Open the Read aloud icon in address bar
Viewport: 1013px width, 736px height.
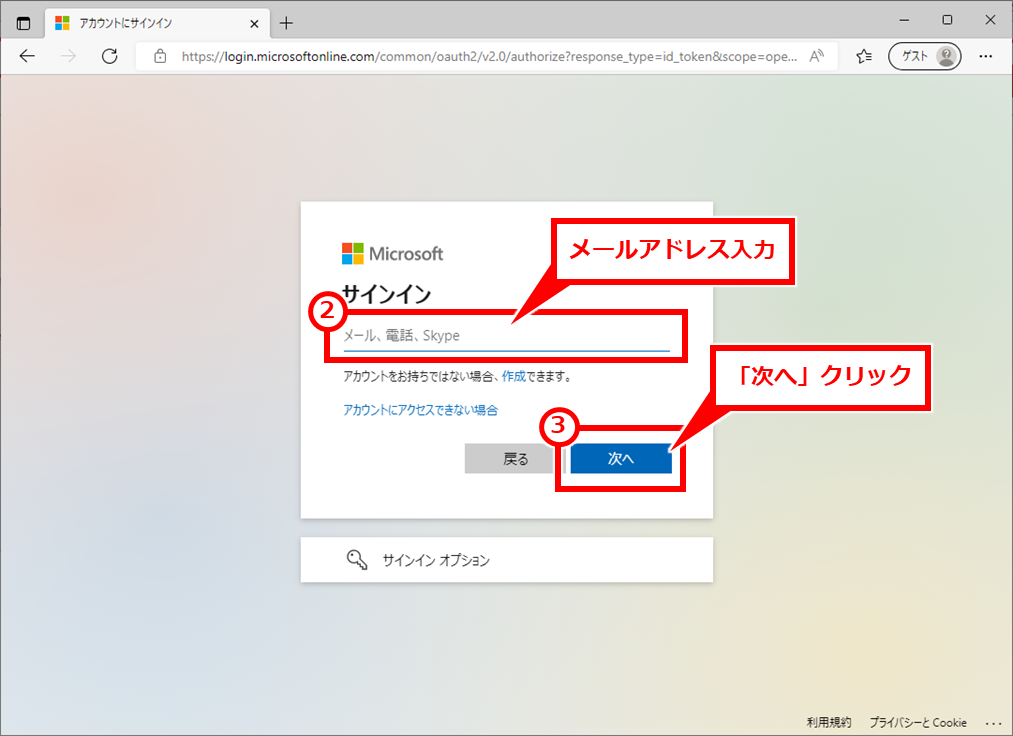pos(817,56)
